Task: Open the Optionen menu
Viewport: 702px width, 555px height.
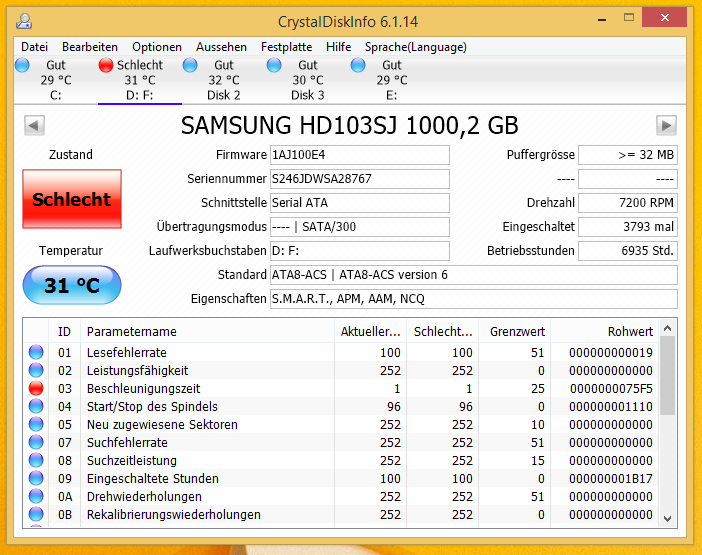Action: pos(157,47)
